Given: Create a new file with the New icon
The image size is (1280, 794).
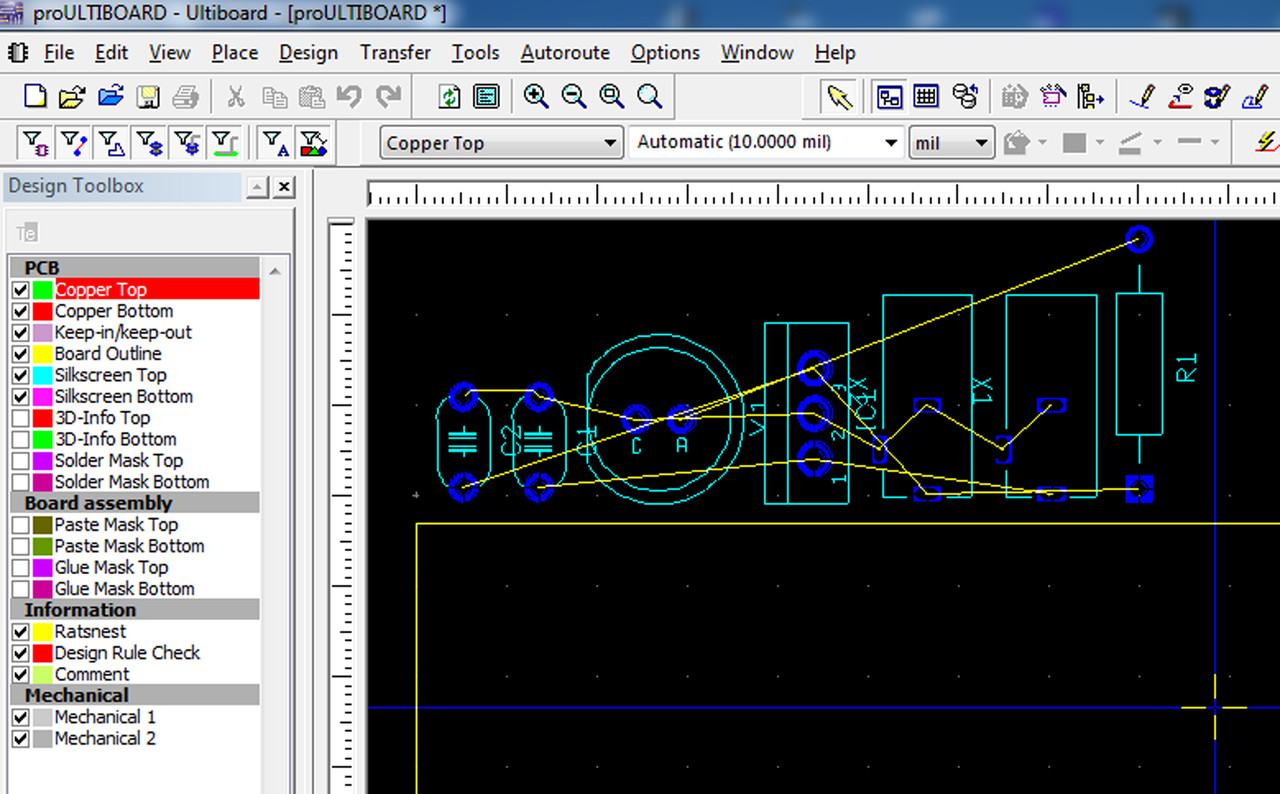Looking at the screenshot, I should tap(35, 96).
